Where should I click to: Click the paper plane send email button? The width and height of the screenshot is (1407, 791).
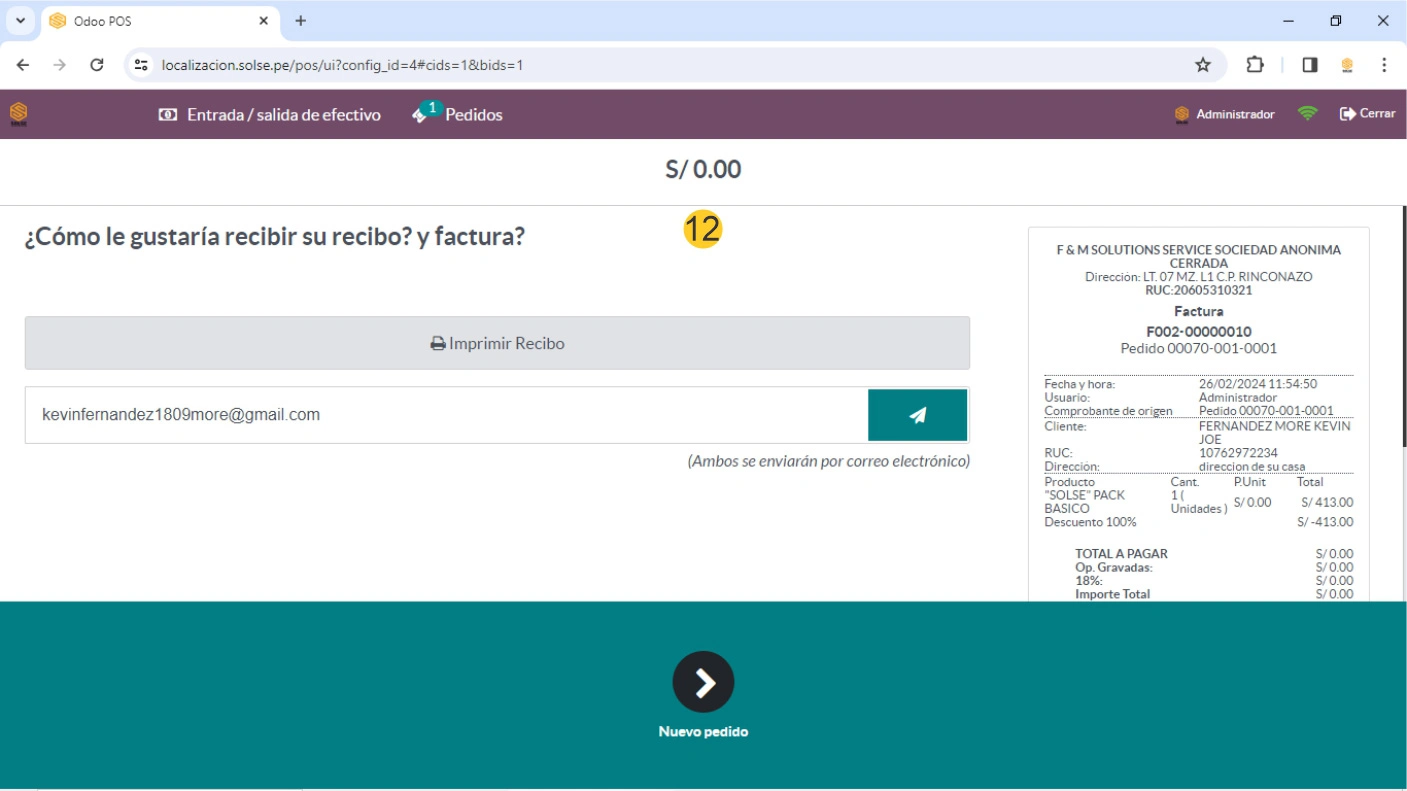coord(917,415)
